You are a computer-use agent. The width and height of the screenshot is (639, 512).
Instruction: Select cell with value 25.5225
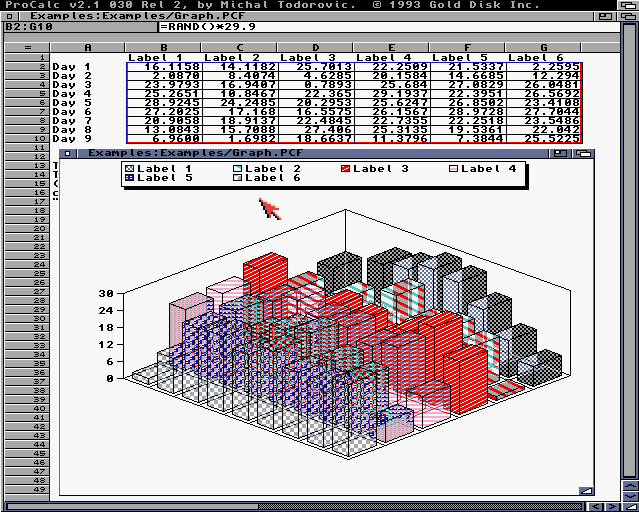(x=544, y=139)
